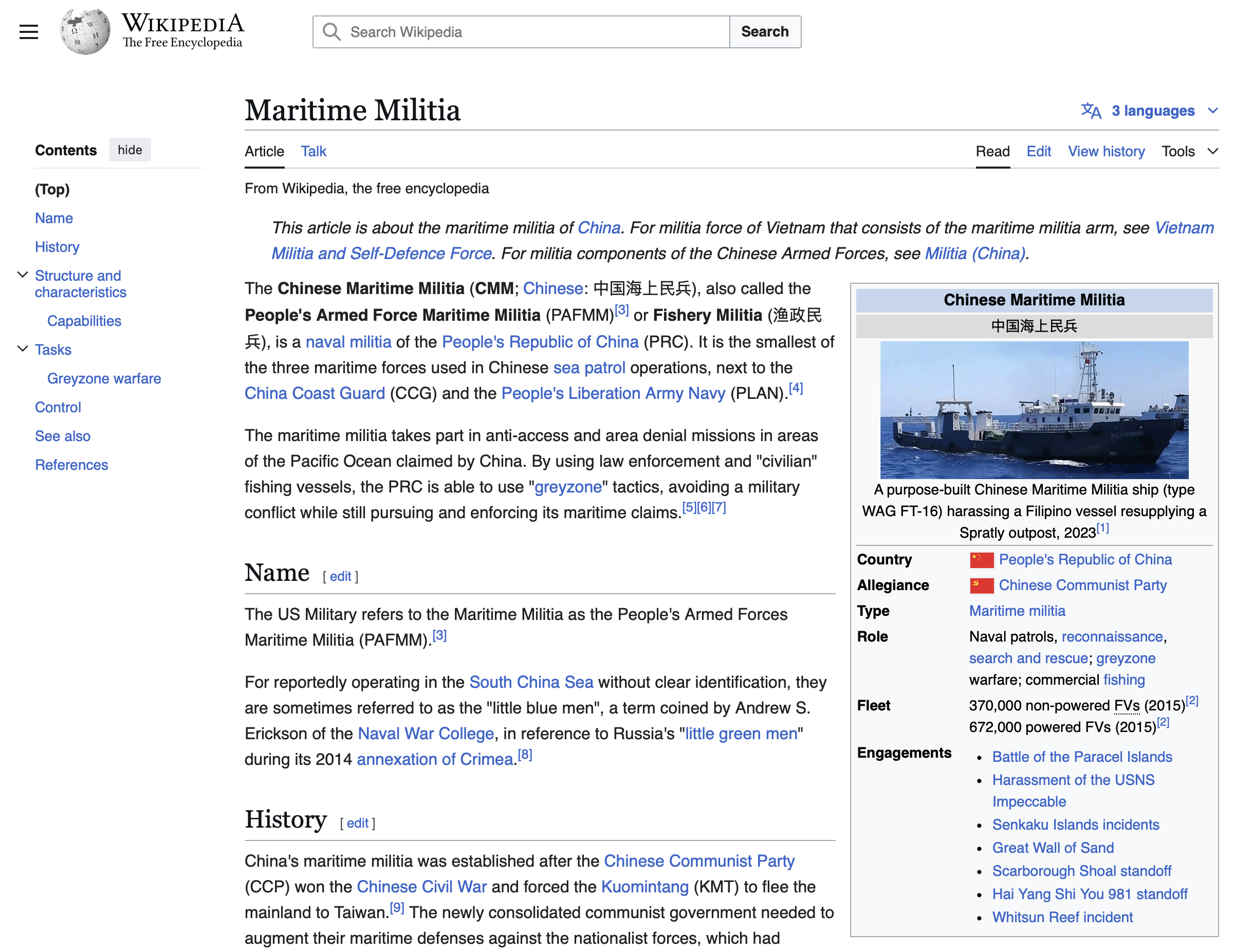Image resolution: width=1253 pixels, height=952 pixels.
Task: Click the Search button
Action: [x=765, y=32]
